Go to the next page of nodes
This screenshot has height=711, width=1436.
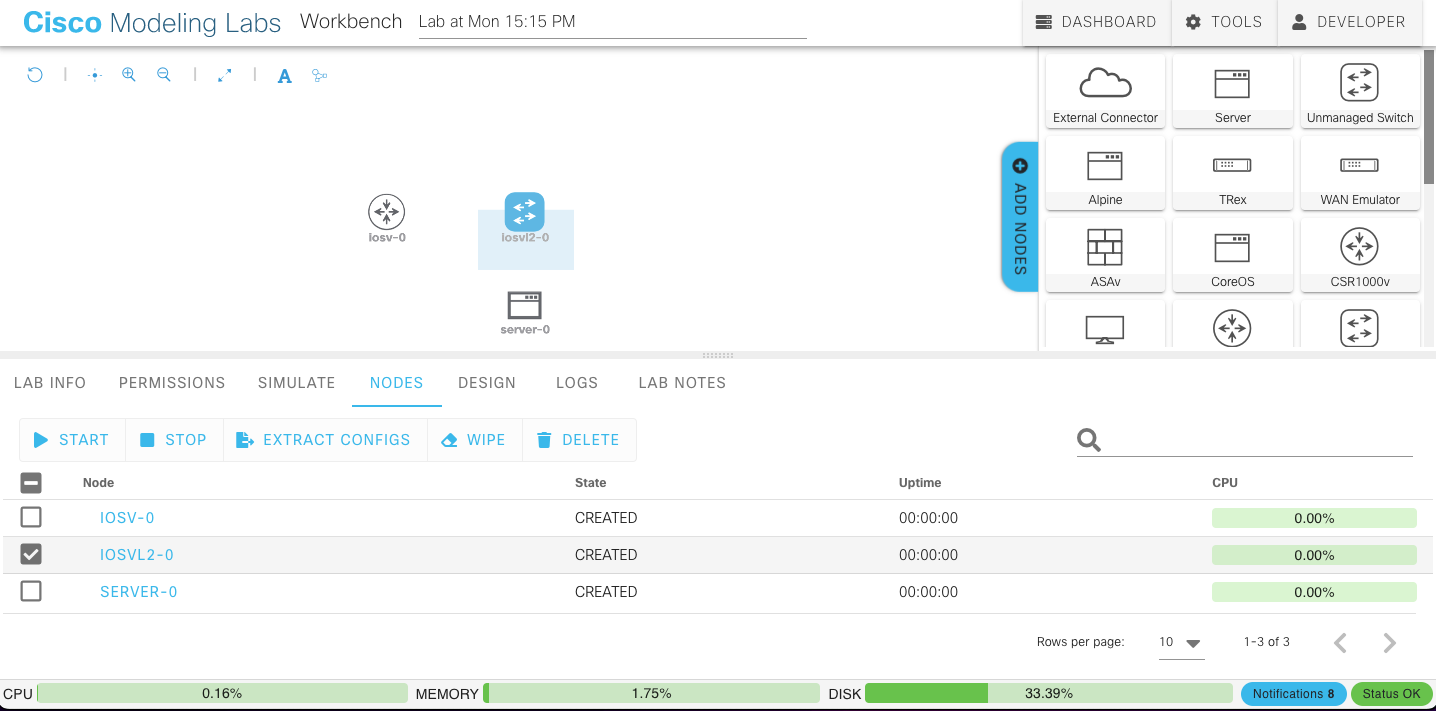1389,642
